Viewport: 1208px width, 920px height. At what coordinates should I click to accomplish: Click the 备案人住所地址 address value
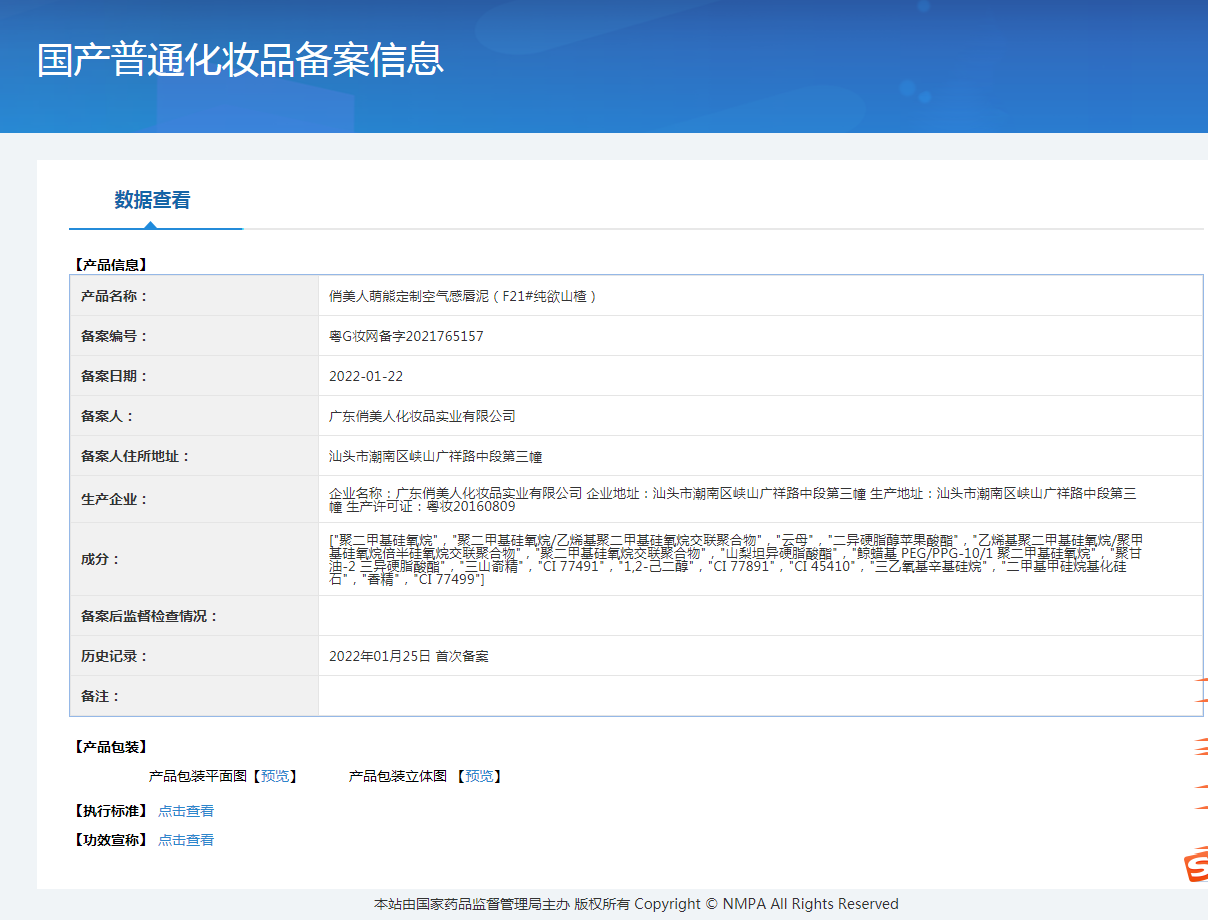tap(435, 456)
